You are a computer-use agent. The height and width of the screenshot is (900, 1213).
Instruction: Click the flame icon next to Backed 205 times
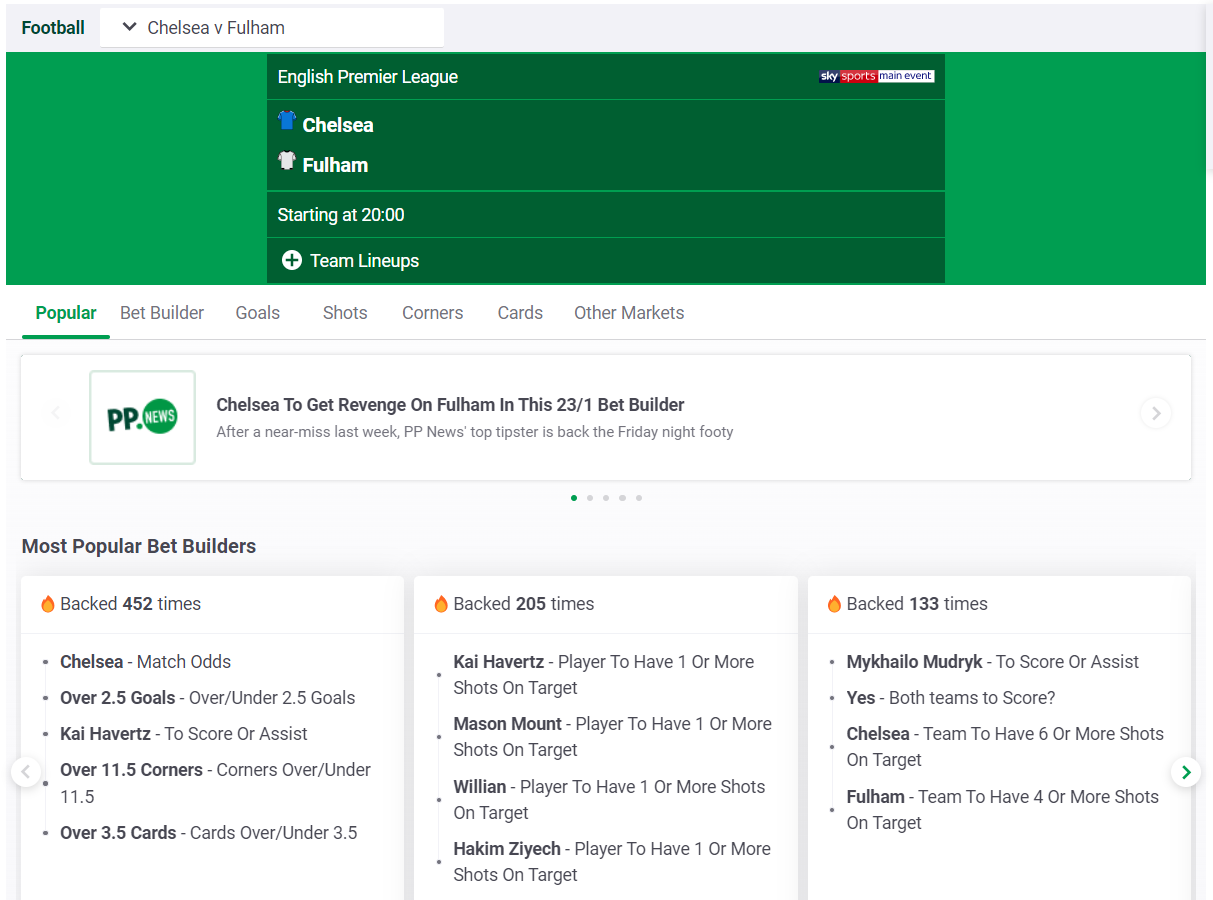[441, 604]
